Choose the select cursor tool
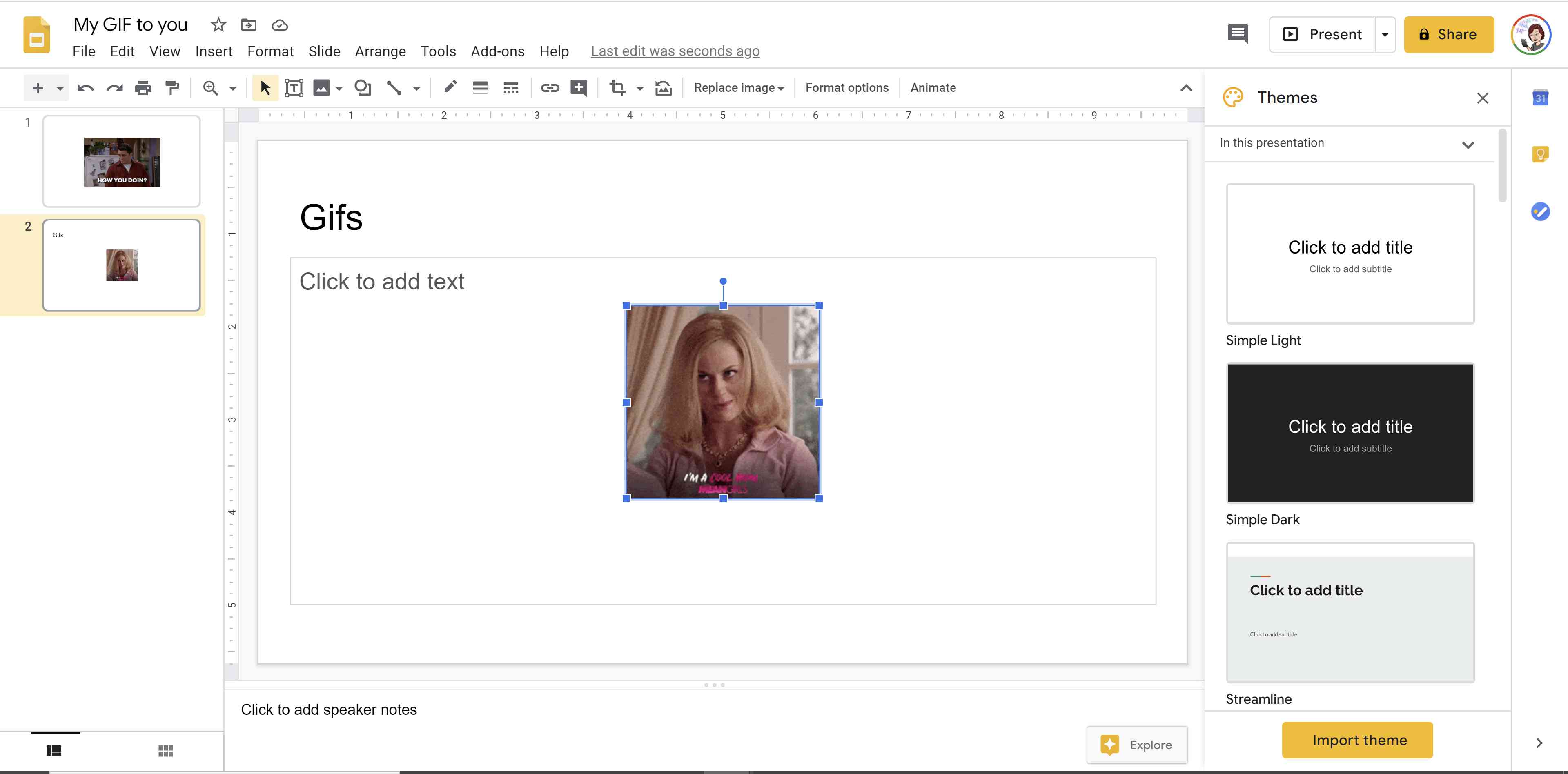 click(265, 88)
